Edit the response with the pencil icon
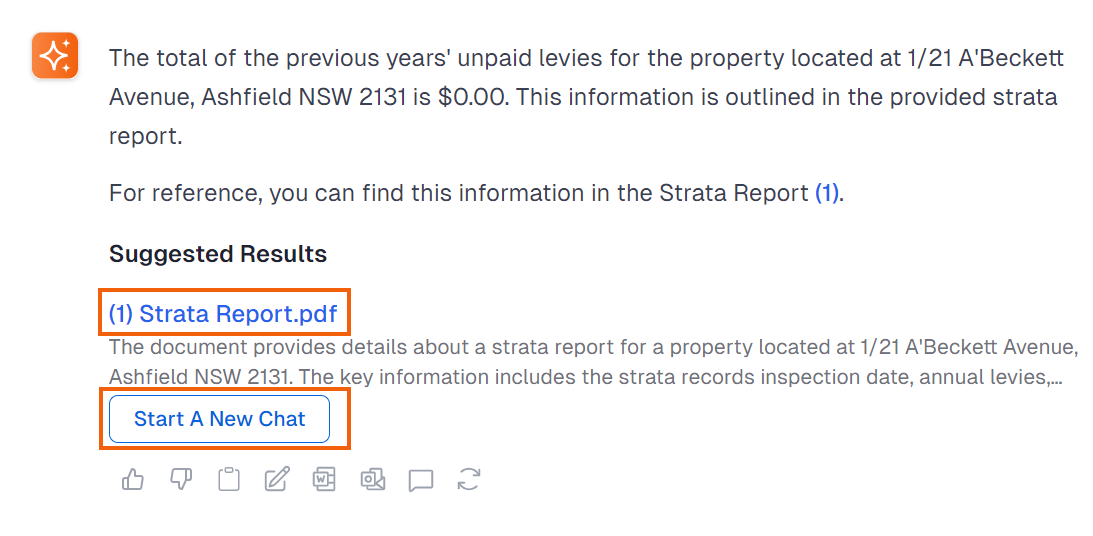 point(277,480)
